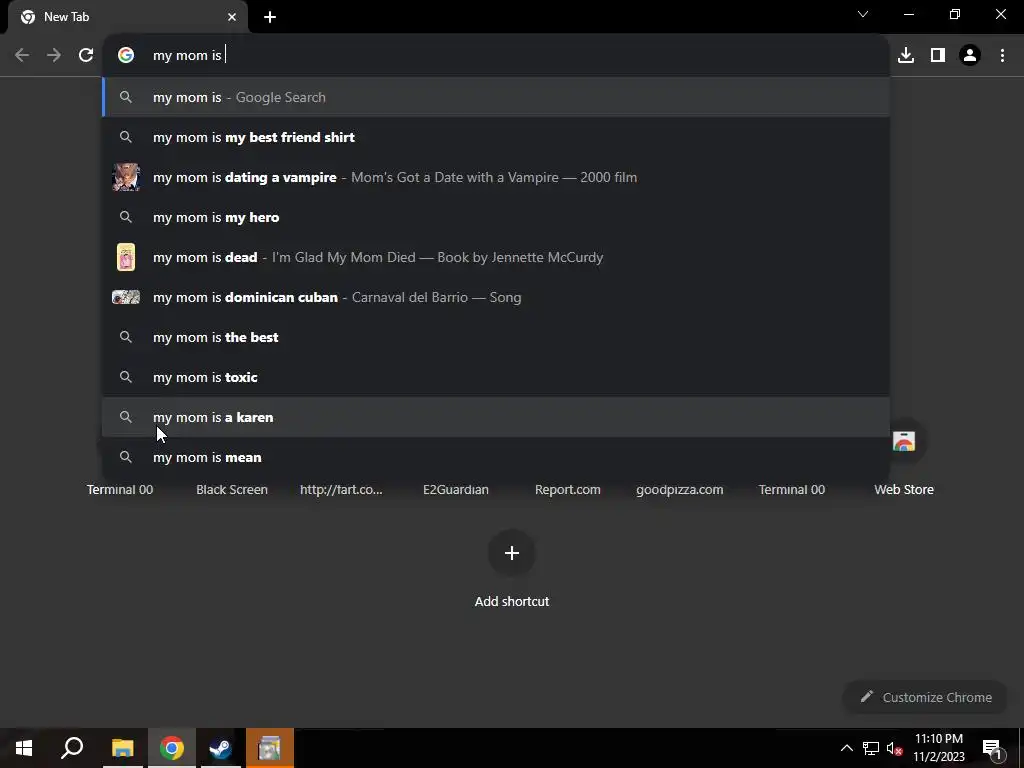Open Chrome's three-dot menu
Screen dimensions: 1024x768
pos(1002,56)
